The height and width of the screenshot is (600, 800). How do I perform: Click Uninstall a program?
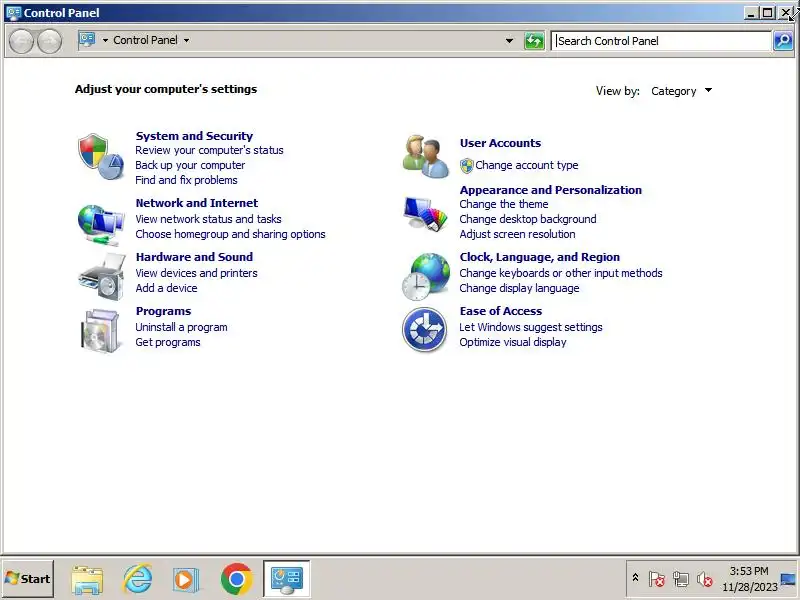[181, 328]
